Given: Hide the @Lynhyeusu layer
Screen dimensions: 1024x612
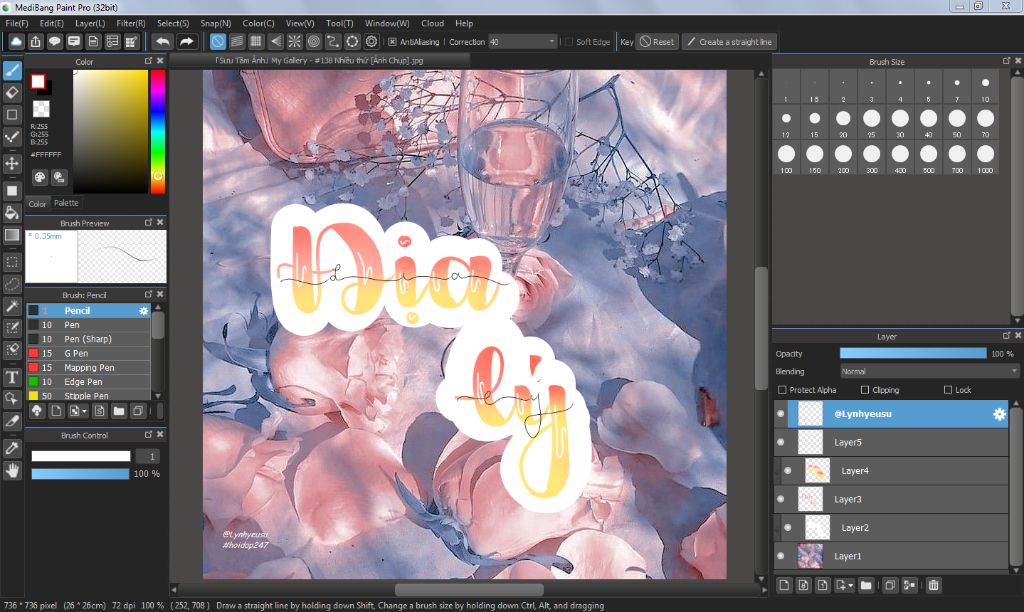Looking at the screenshot, I should coord(780,413).
